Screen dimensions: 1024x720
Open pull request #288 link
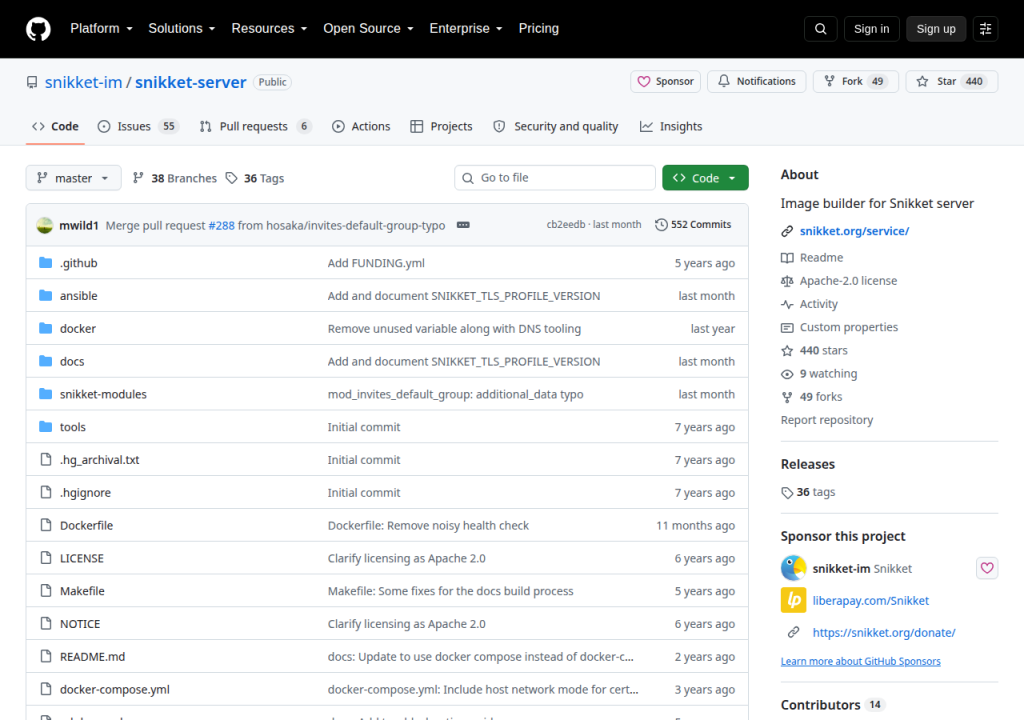221,225
